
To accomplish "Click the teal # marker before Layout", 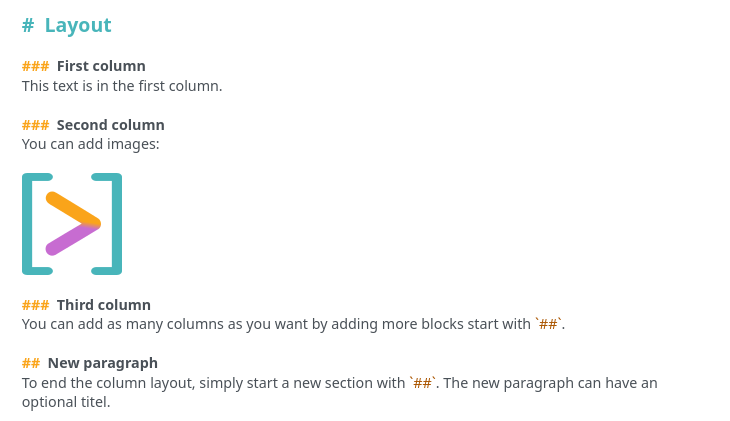I will point(28,25).
